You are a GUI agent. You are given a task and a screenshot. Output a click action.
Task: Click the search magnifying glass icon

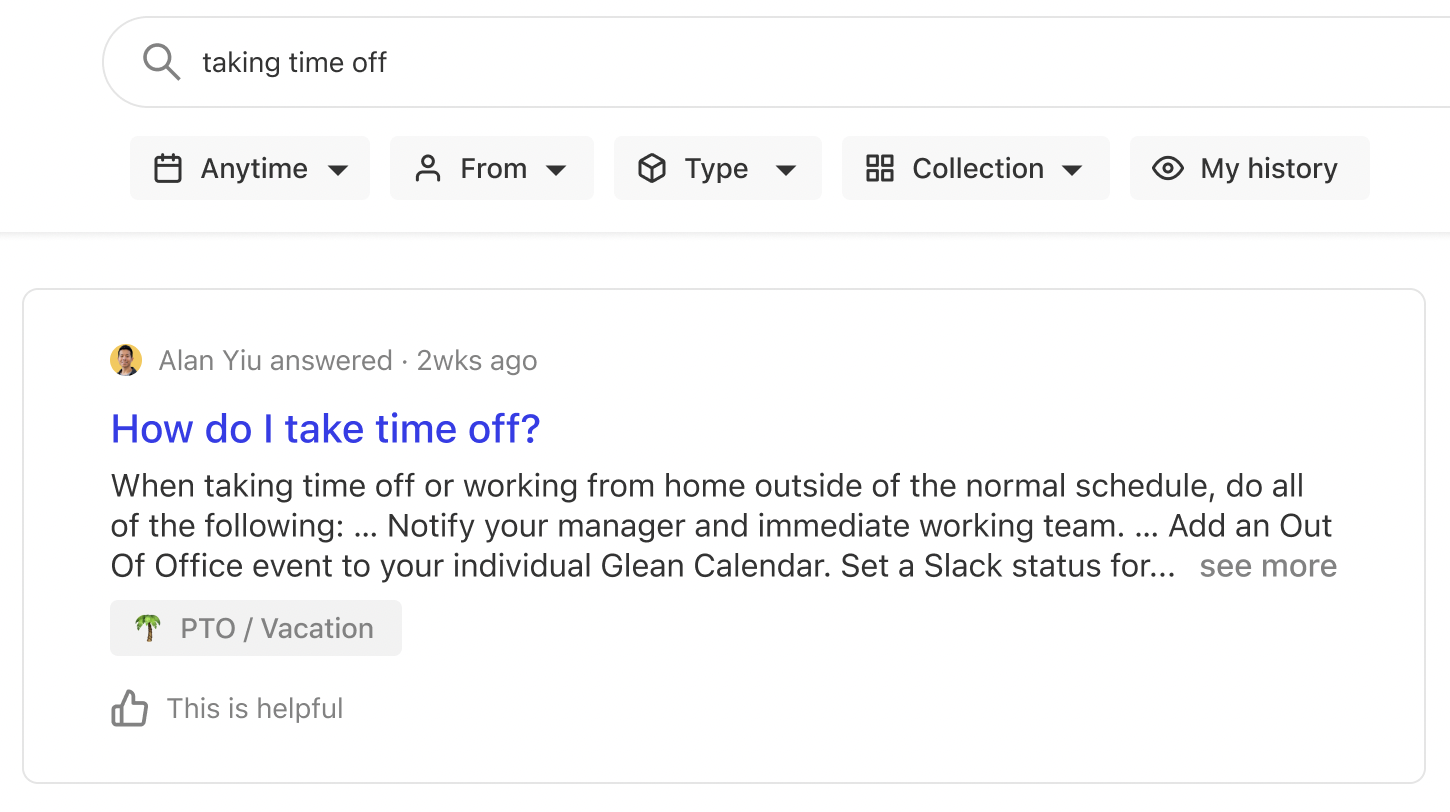tap(160, 61)
